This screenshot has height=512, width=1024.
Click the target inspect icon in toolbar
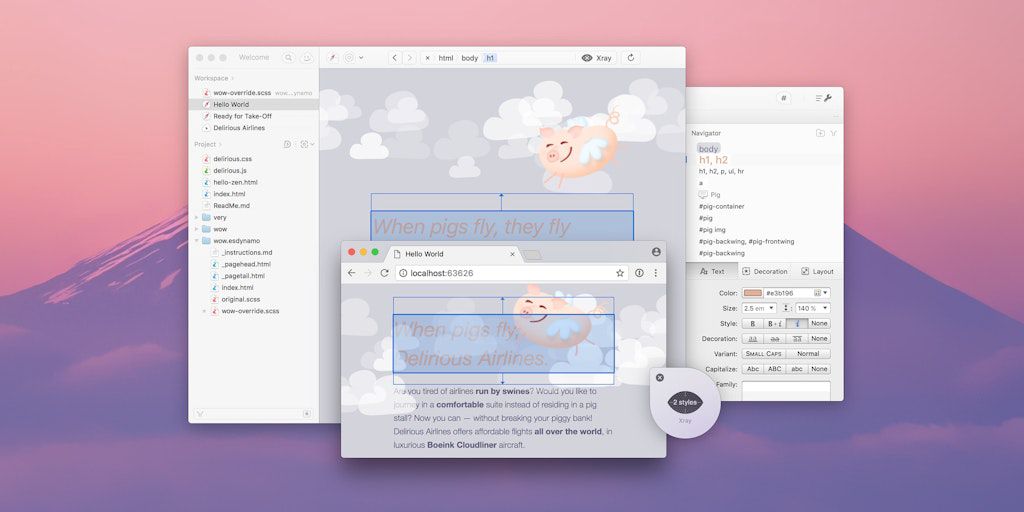349,57
